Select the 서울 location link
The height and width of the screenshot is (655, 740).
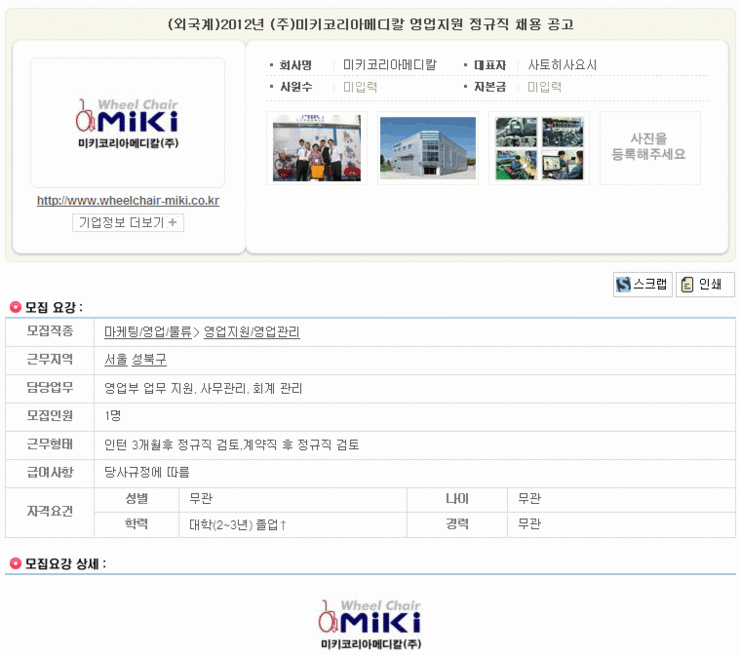(116, 360)
